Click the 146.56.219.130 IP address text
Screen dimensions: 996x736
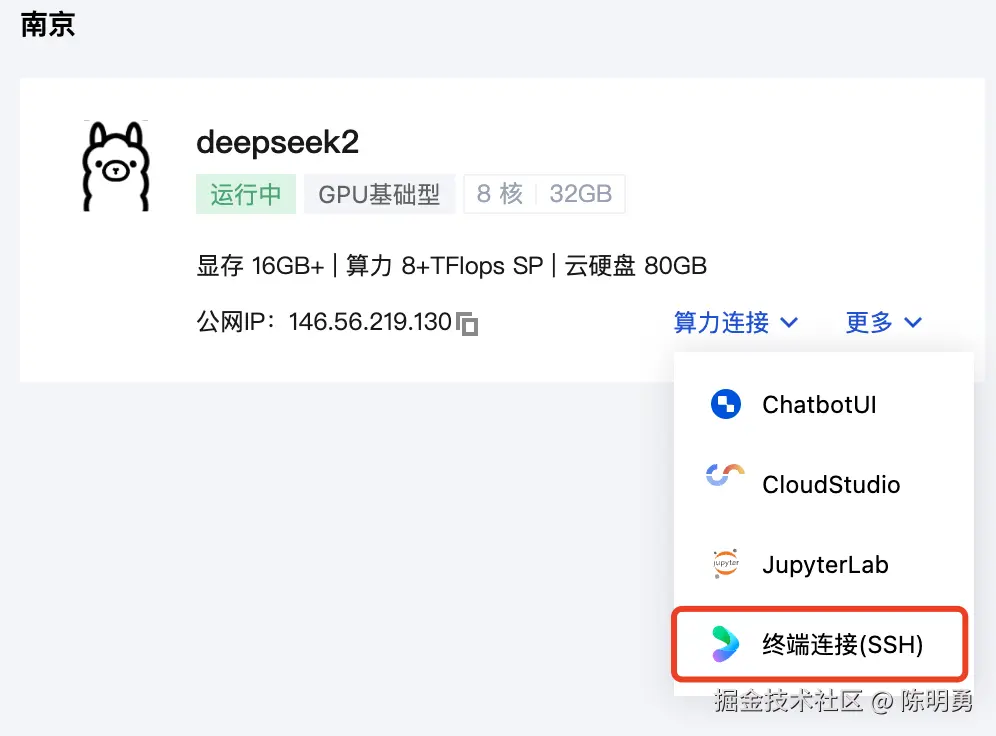point(370,322)
